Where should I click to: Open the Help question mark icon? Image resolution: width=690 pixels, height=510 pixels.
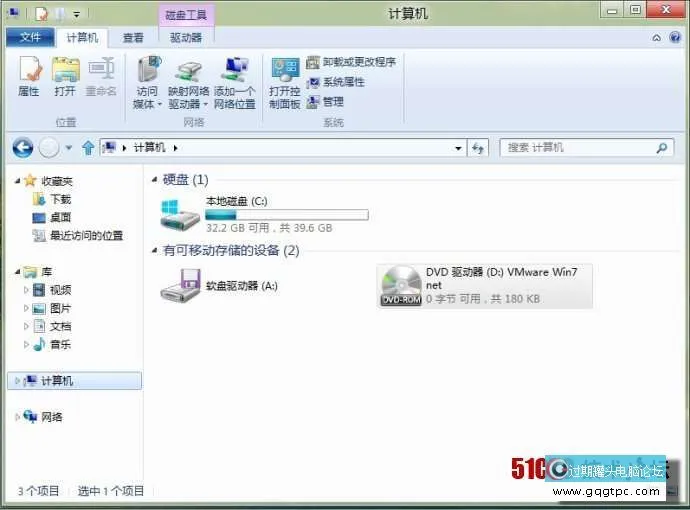click(x=675, y=37)
